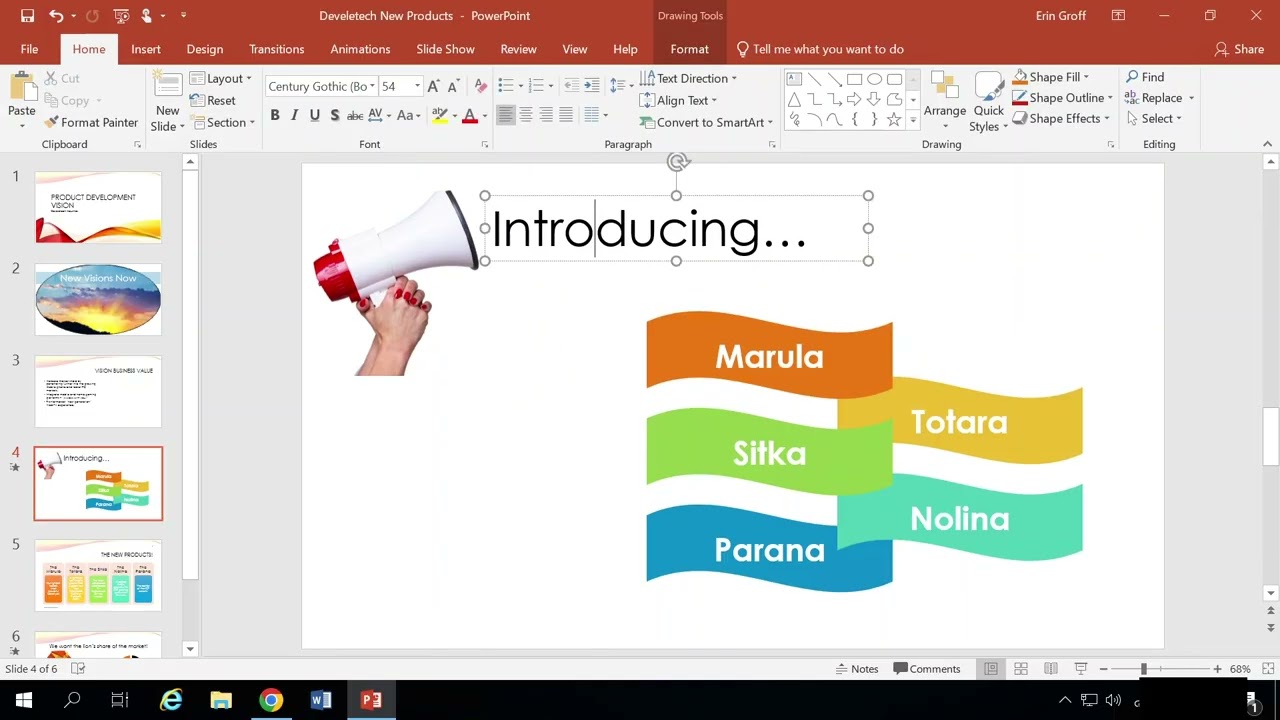The width and height of the screenshot is (1280, 720).
Task: Open the Arrange options
Action: pyautogui.click(x=944, y=102)
